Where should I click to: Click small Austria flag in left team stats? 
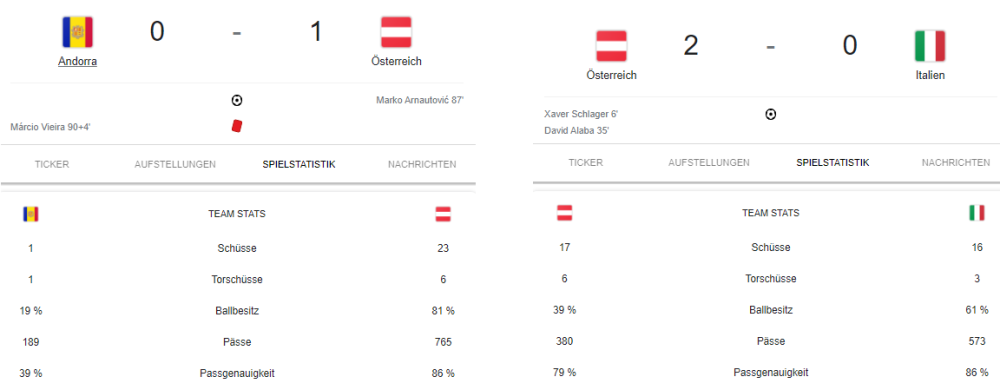[443, 214]
